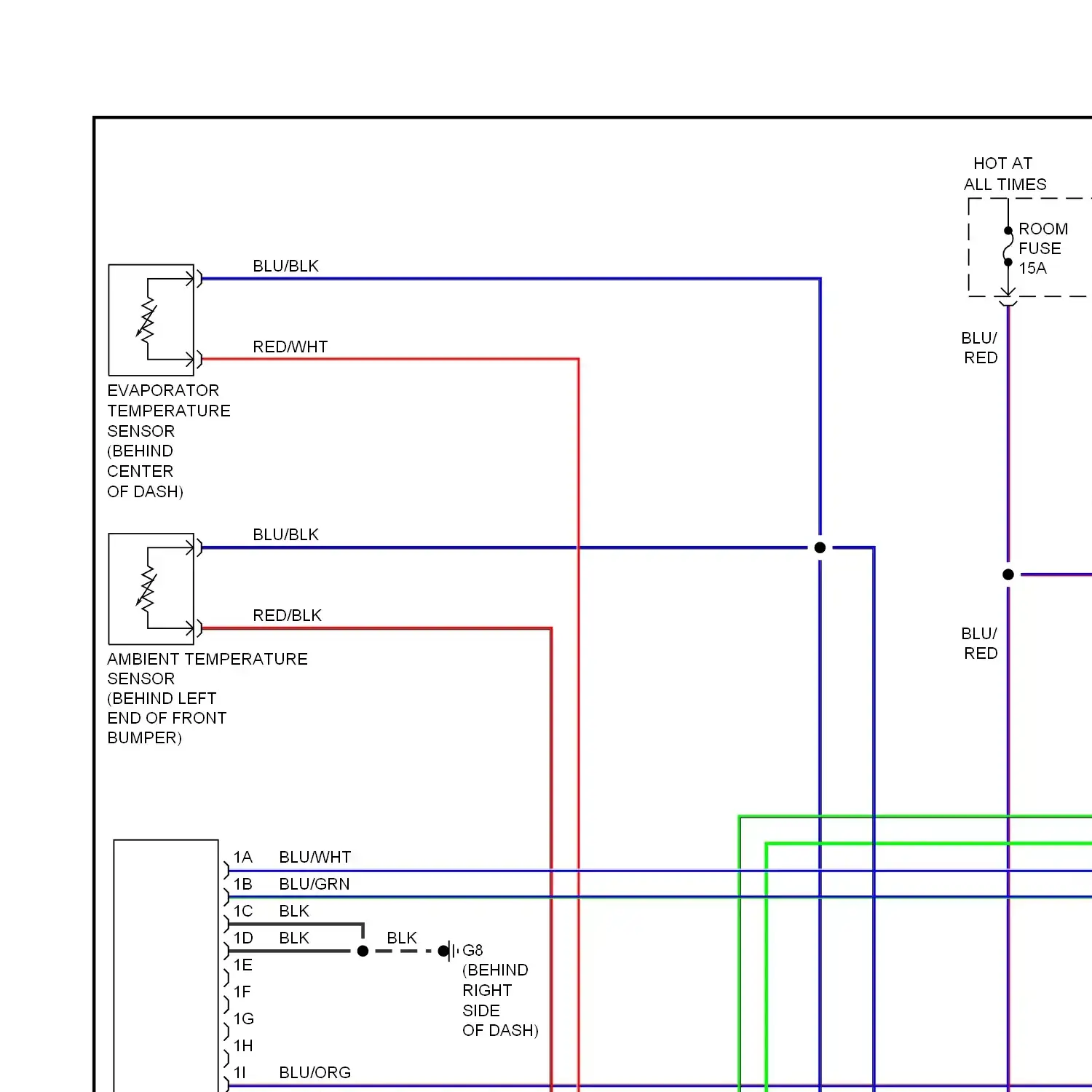The width and height of the screenshot is (1092, 1092).
Task: Click the BLK label next to pin 1C
Action: (294, 911)
